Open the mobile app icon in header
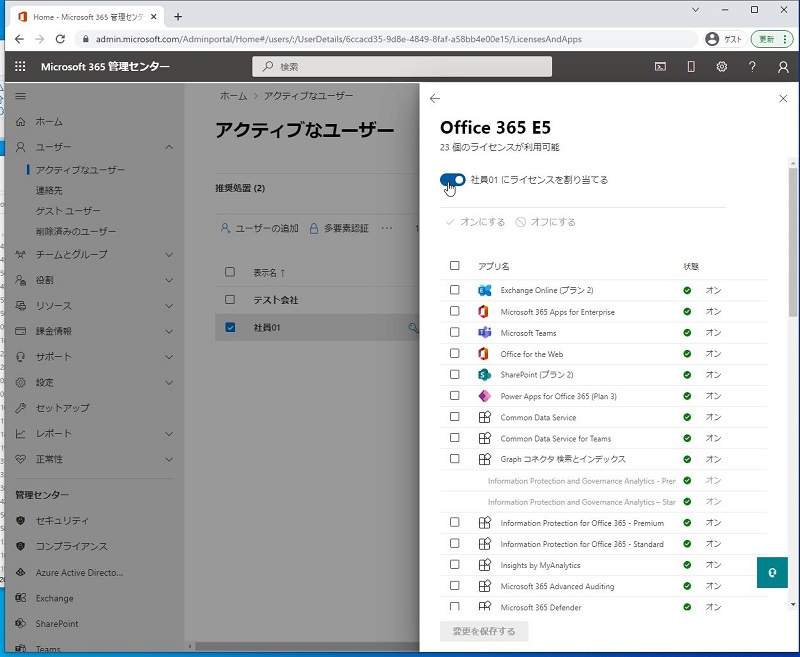This screenshot has height=657, width=800. tap(691, 66)
